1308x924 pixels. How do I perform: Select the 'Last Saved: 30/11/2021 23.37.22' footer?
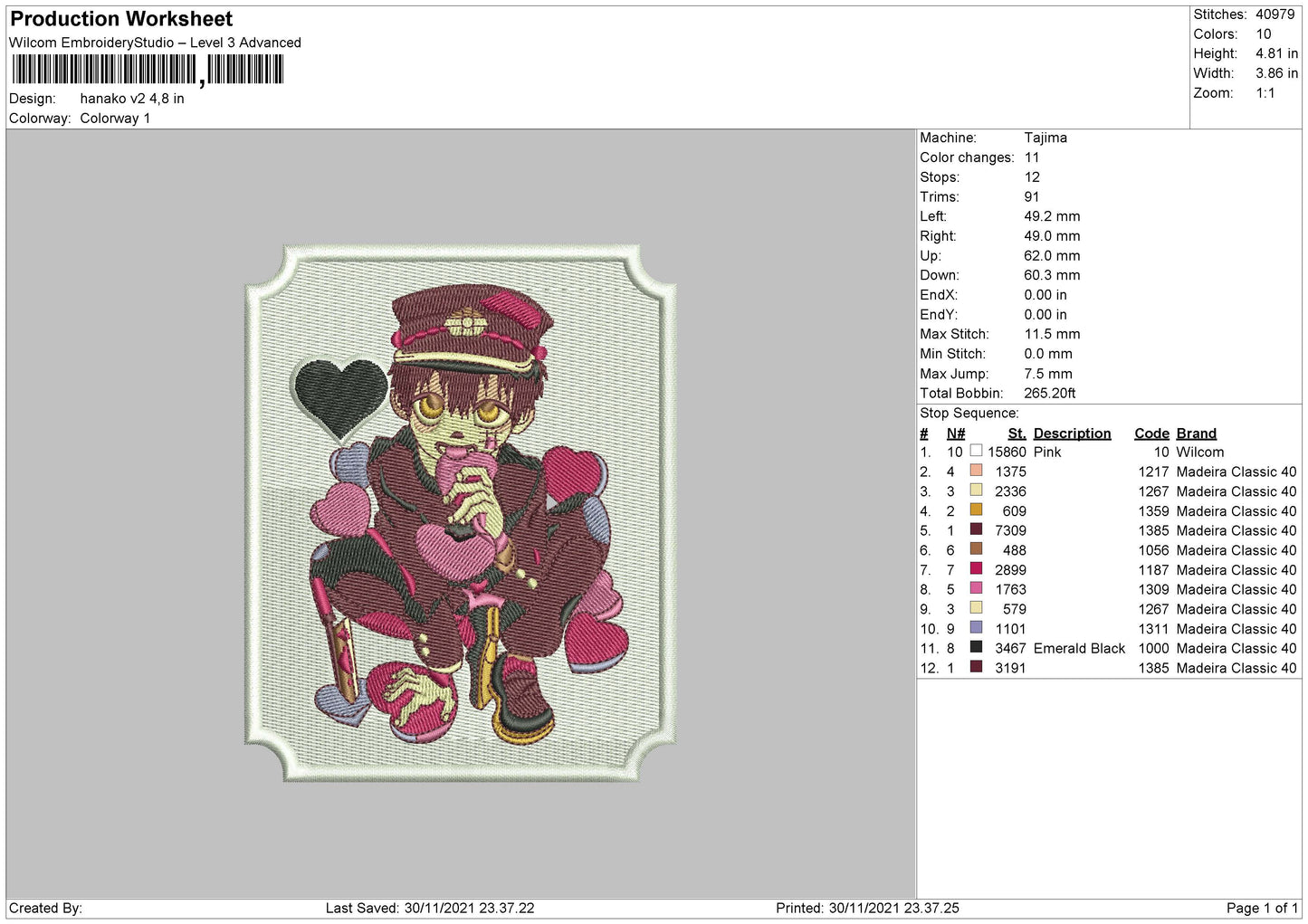pyautogui.click(x=430, y=908)
